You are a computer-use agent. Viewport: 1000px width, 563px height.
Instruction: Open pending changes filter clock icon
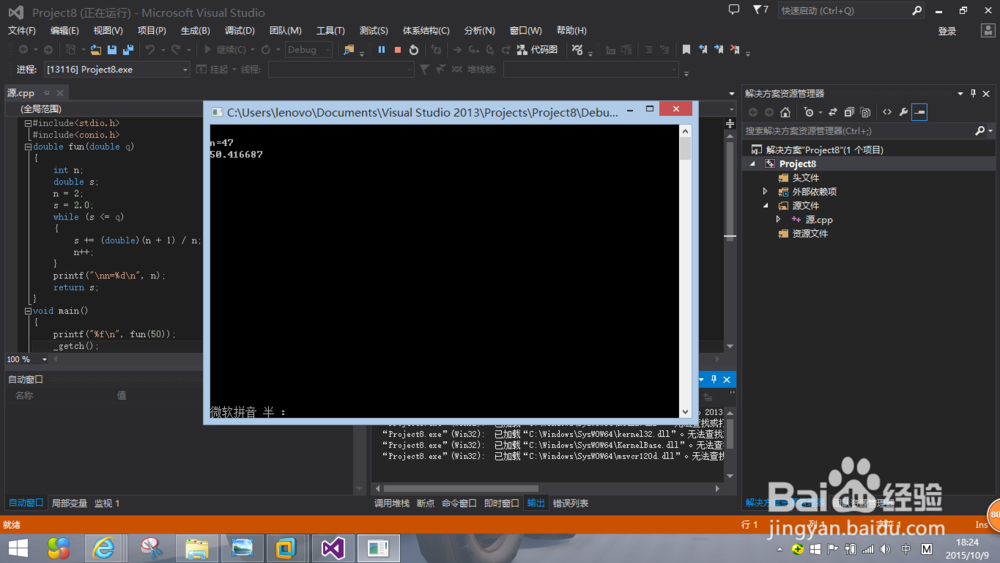point(809,112)
